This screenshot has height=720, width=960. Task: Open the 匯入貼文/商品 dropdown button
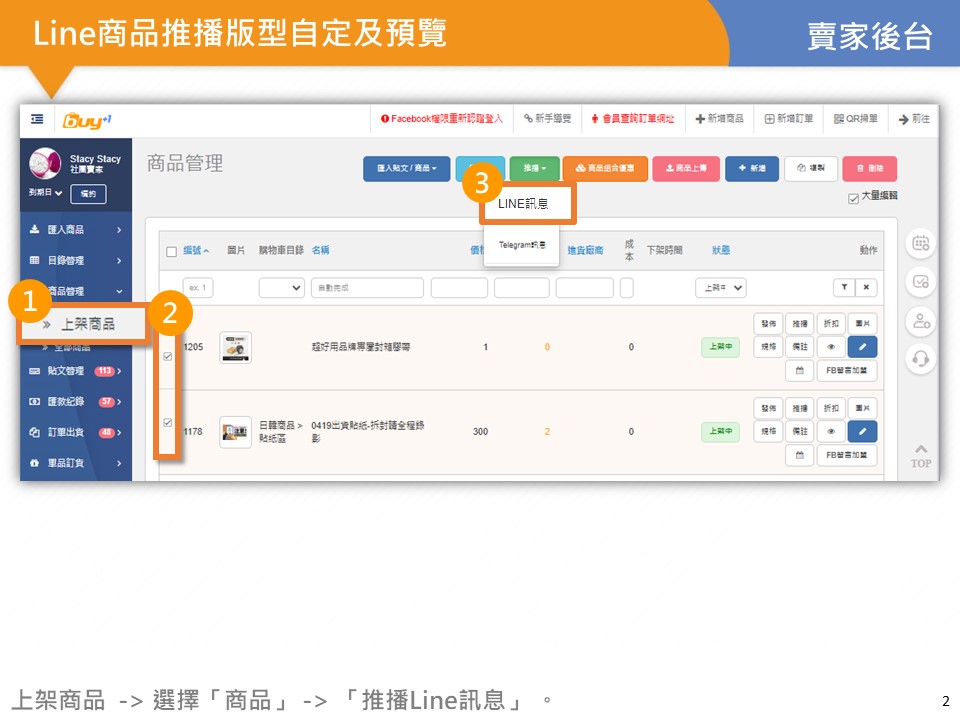[x=406, y=169]
